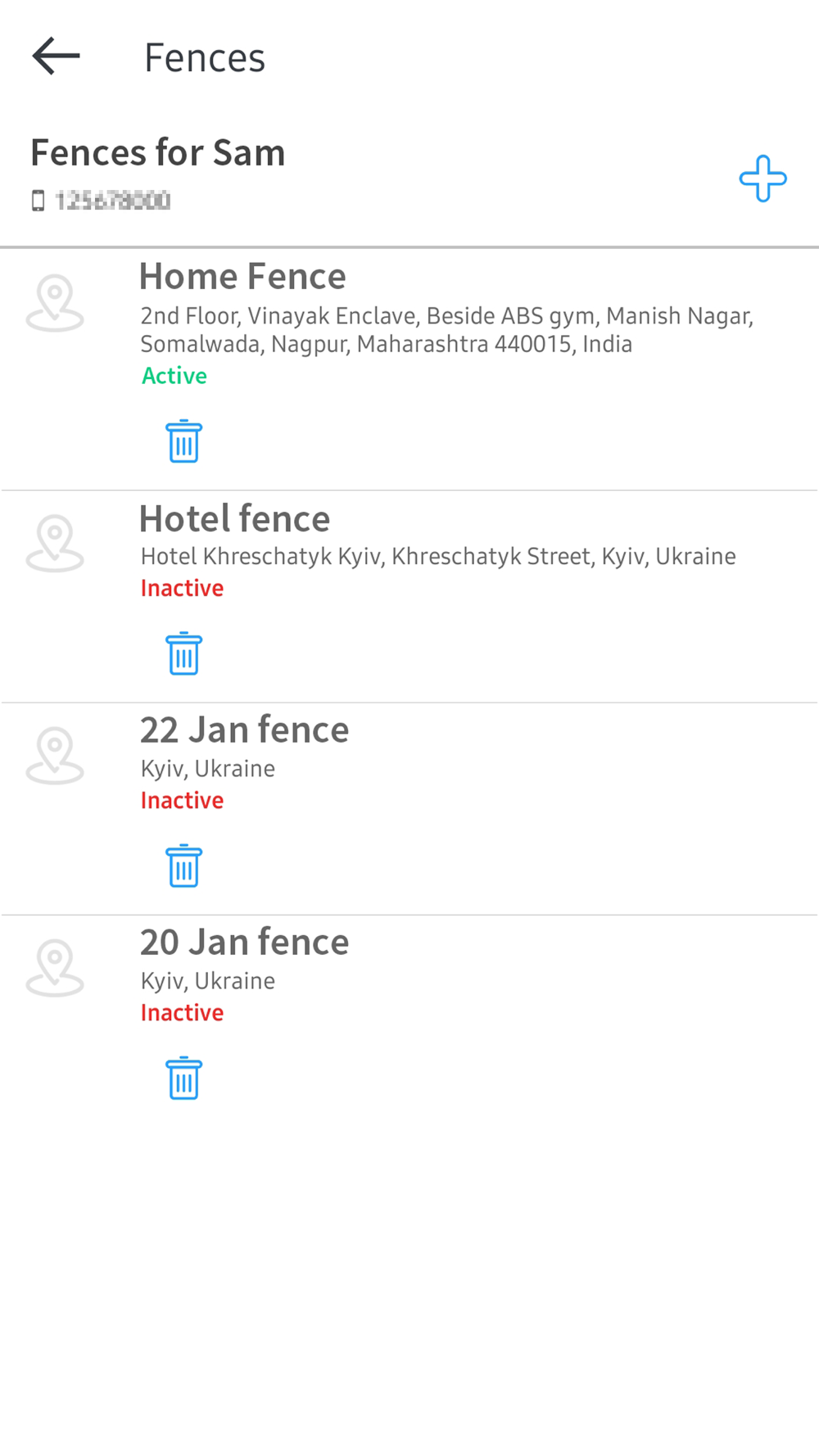The width and height of the screenshot is (819, 1456).
Task: Delete the 20 Jan fence entry
Action: (x=183, y=1078)
